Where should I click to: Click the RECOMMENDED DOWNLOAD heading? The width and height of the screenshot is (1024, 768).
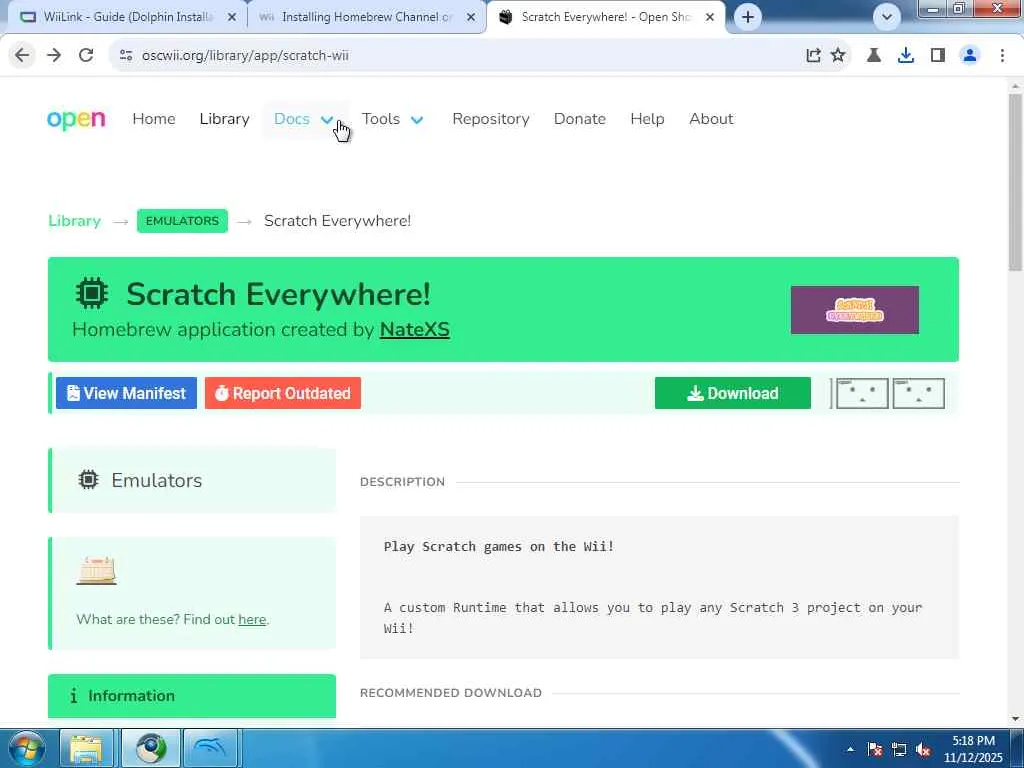451,693
